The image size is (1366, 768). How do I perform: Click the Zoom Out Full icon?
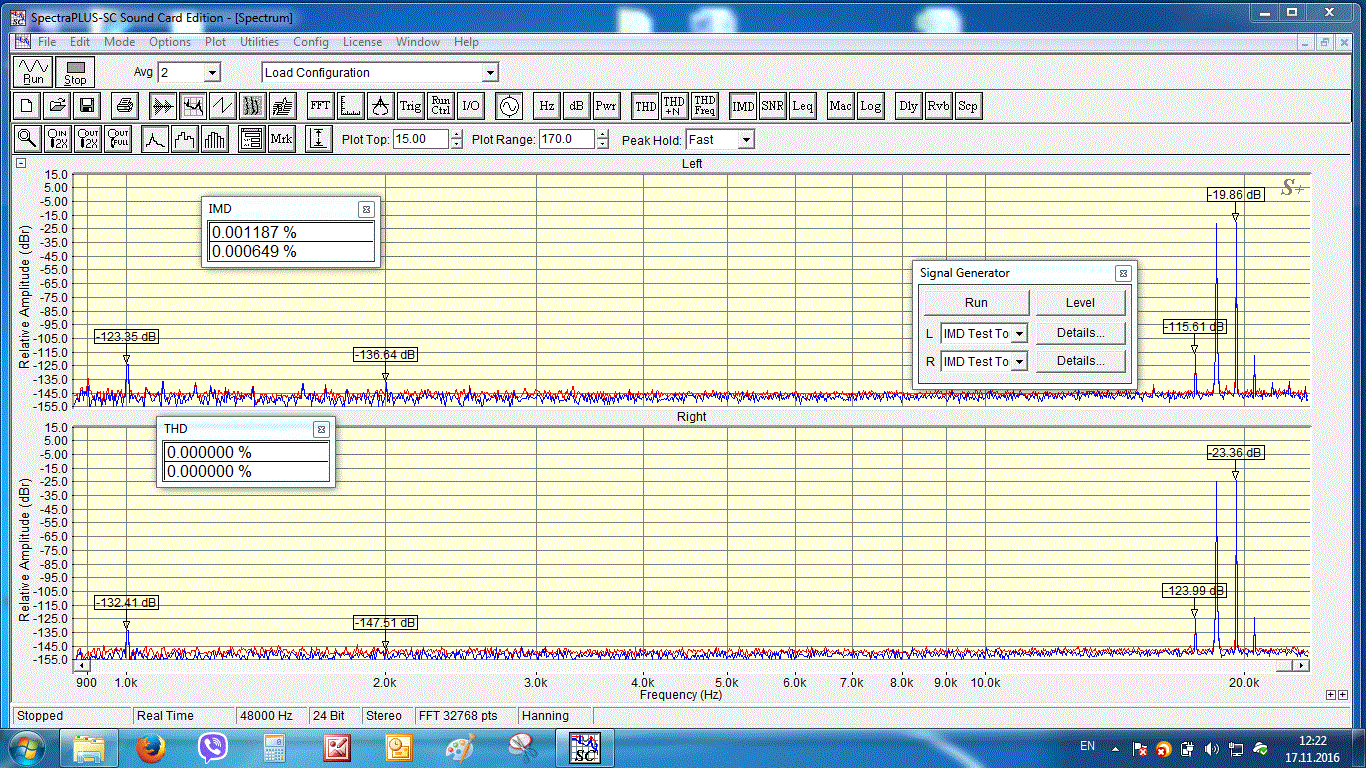[119, 140]
